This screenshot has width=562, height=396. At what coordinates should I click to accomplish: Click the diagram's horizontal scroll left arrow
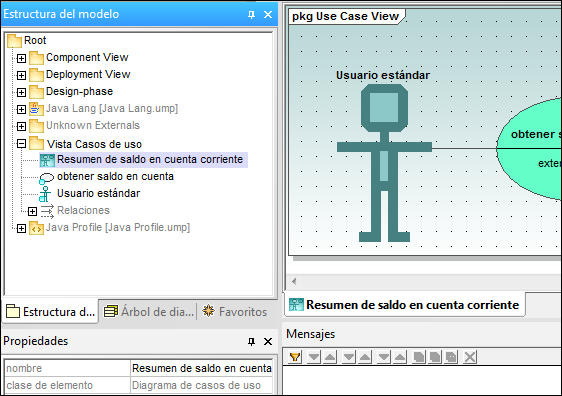[x=294, y=281]
